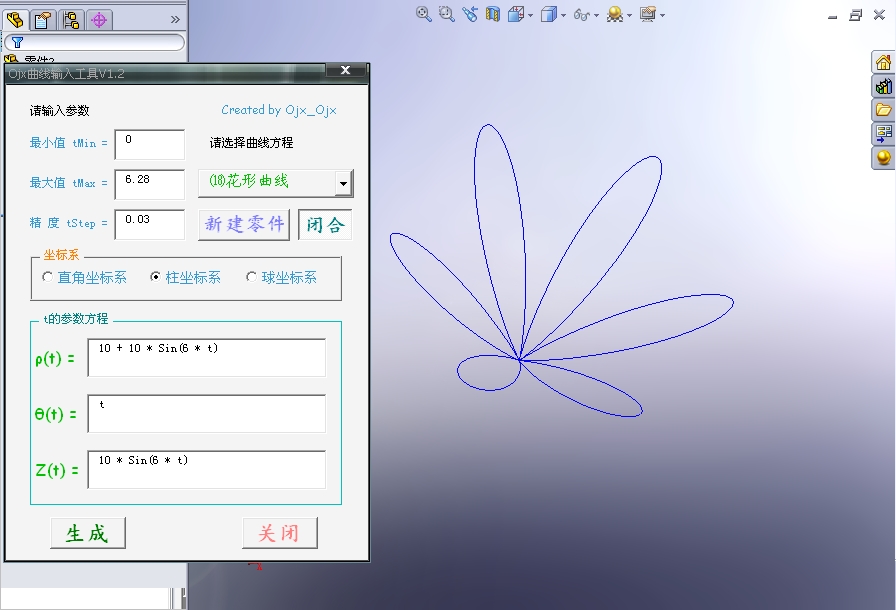Image resolution: width=896 pixels, height=610 pixels.
Task: Click the tMin minimum value field
Action: point(150,145)
